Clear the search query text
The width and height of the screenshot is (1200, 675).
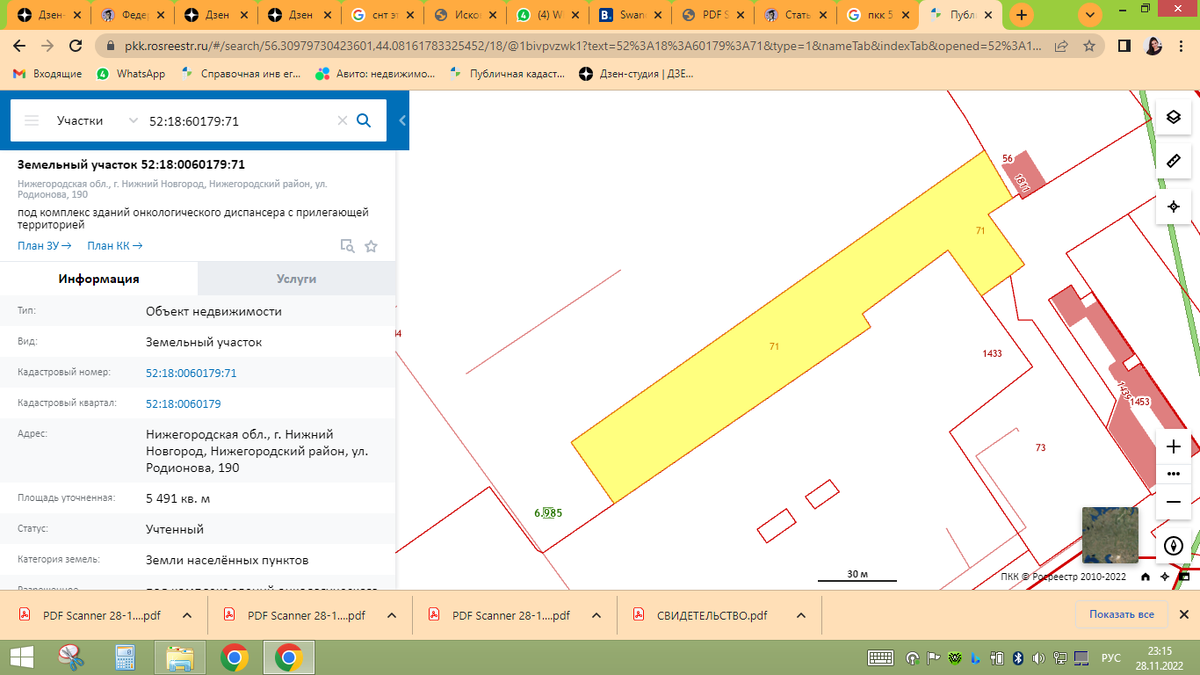coord(342,120)
